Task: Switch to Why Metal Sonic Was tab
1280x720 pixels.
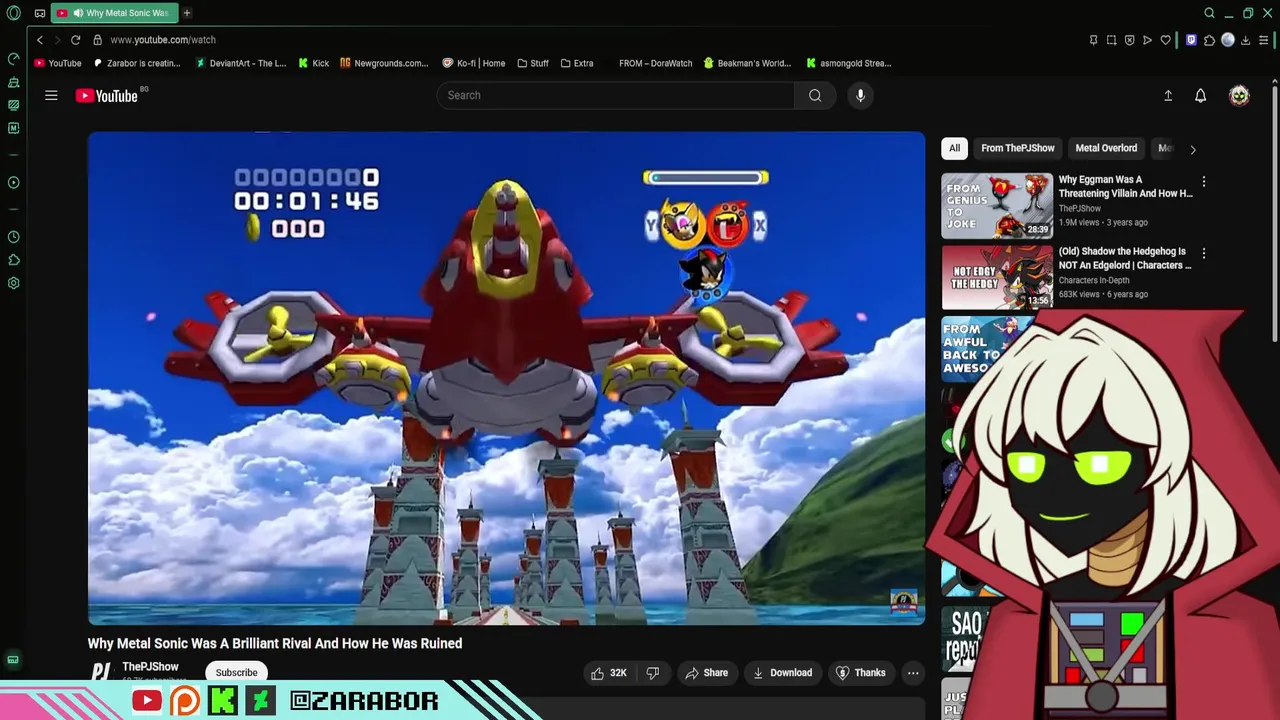Action: click(113, 13)
